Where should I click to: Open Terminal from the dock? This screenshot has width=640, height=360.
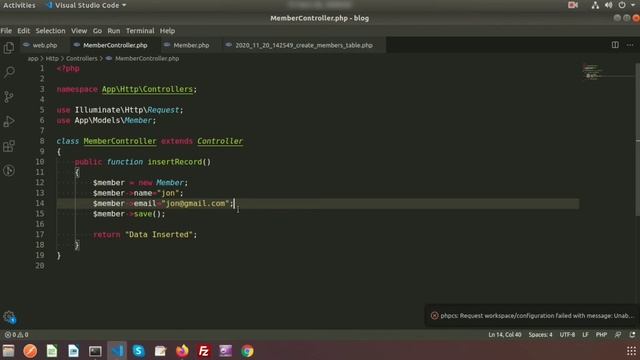coord(95,351)
